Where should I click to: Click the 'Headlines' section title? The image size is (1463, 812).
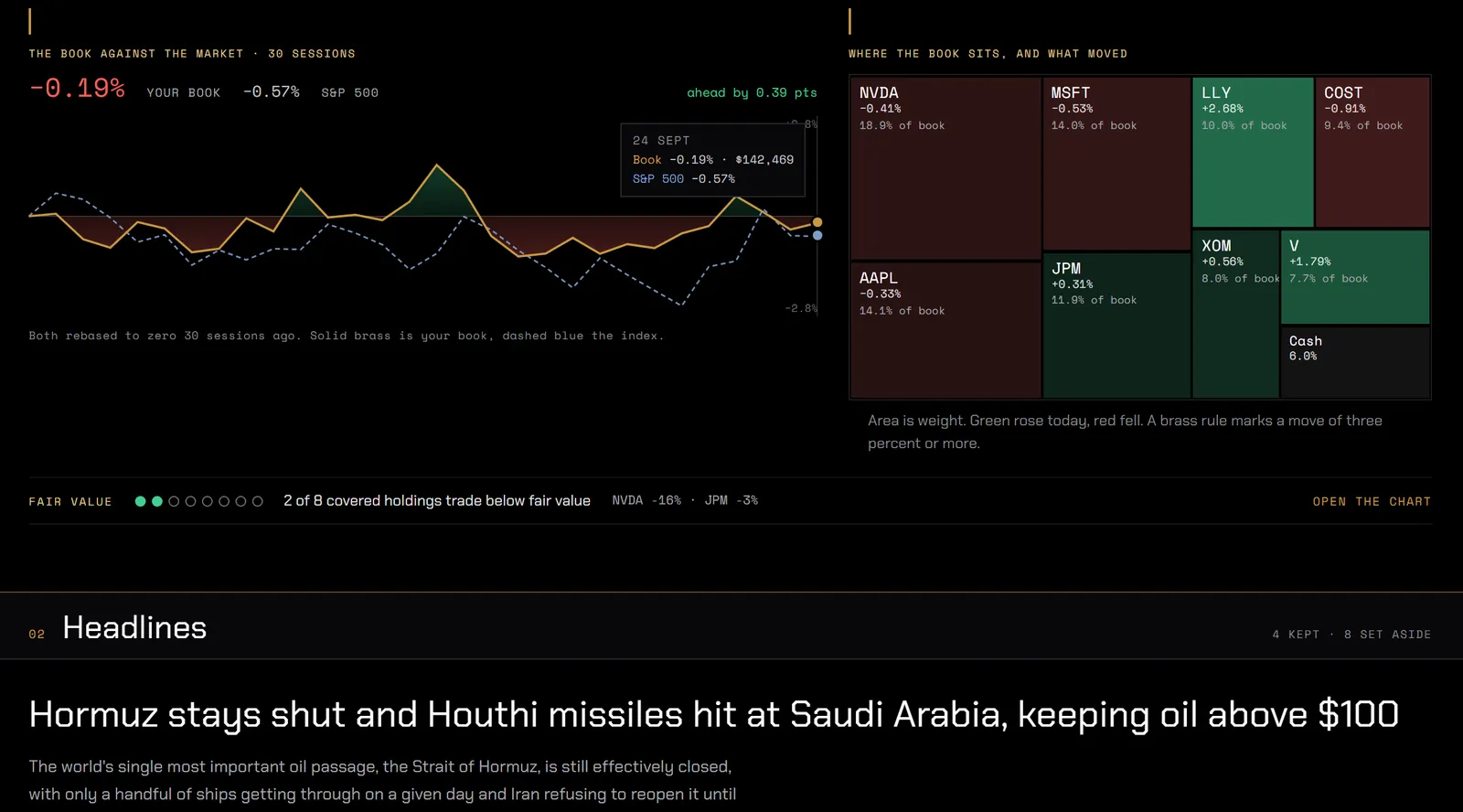tap(134, 628)
